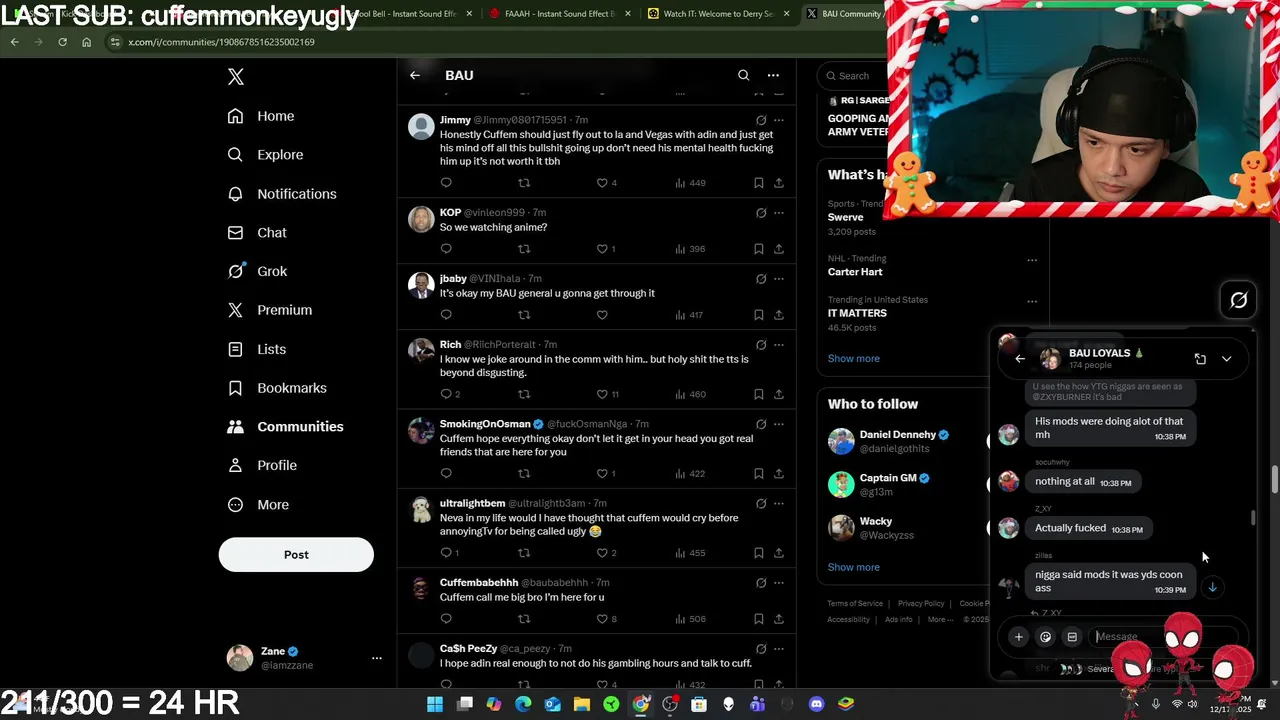This screenshot has height=720, width=1280.
Task: Click the Search box on right
Action: coord(853,76)
